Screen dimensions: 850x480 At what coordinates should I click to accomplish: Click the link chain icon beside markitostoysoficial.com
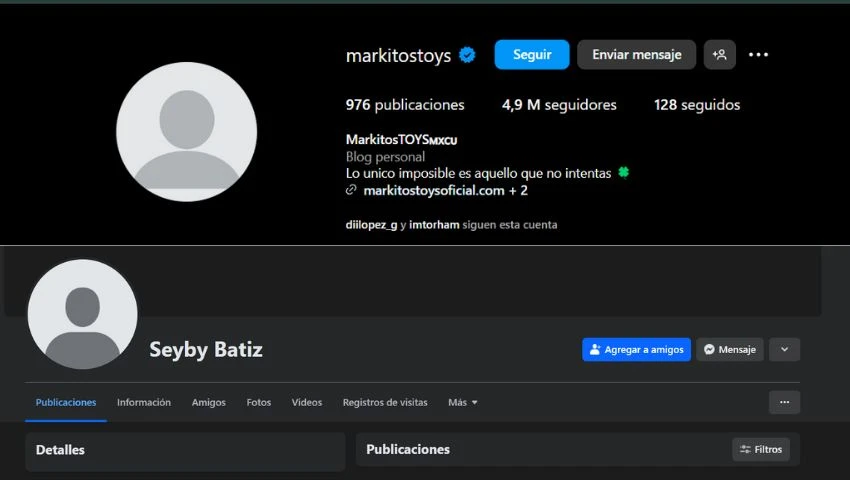click(x=351, y=190)
